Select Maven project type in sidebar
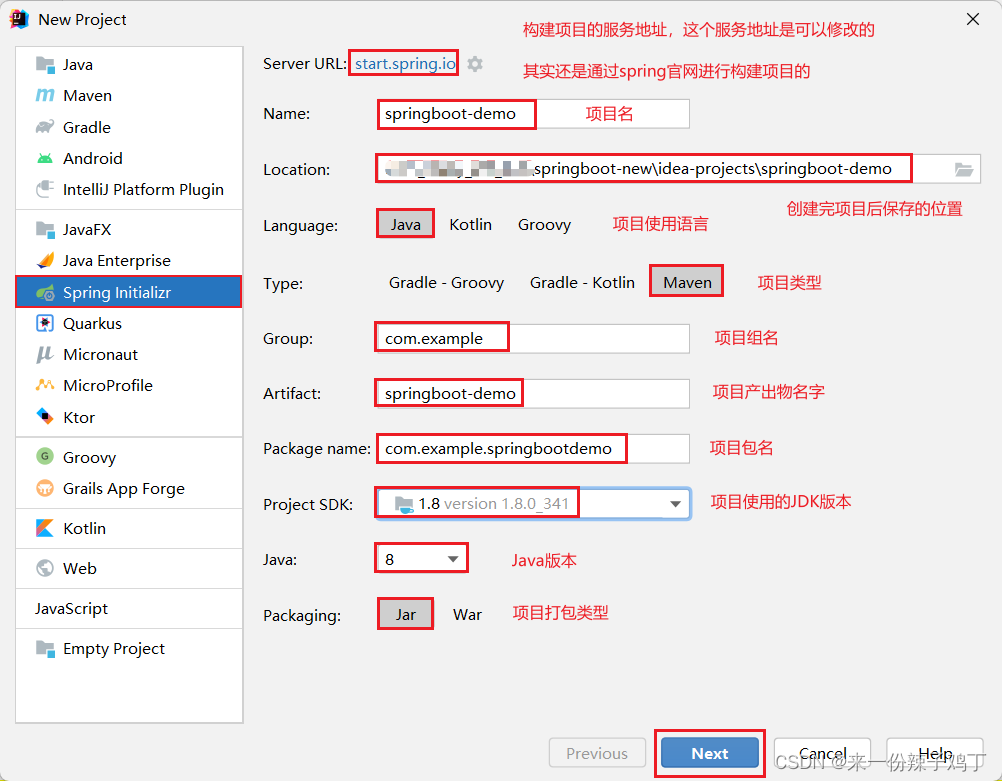Viewport: 1002px width, 781px height. 129,95
